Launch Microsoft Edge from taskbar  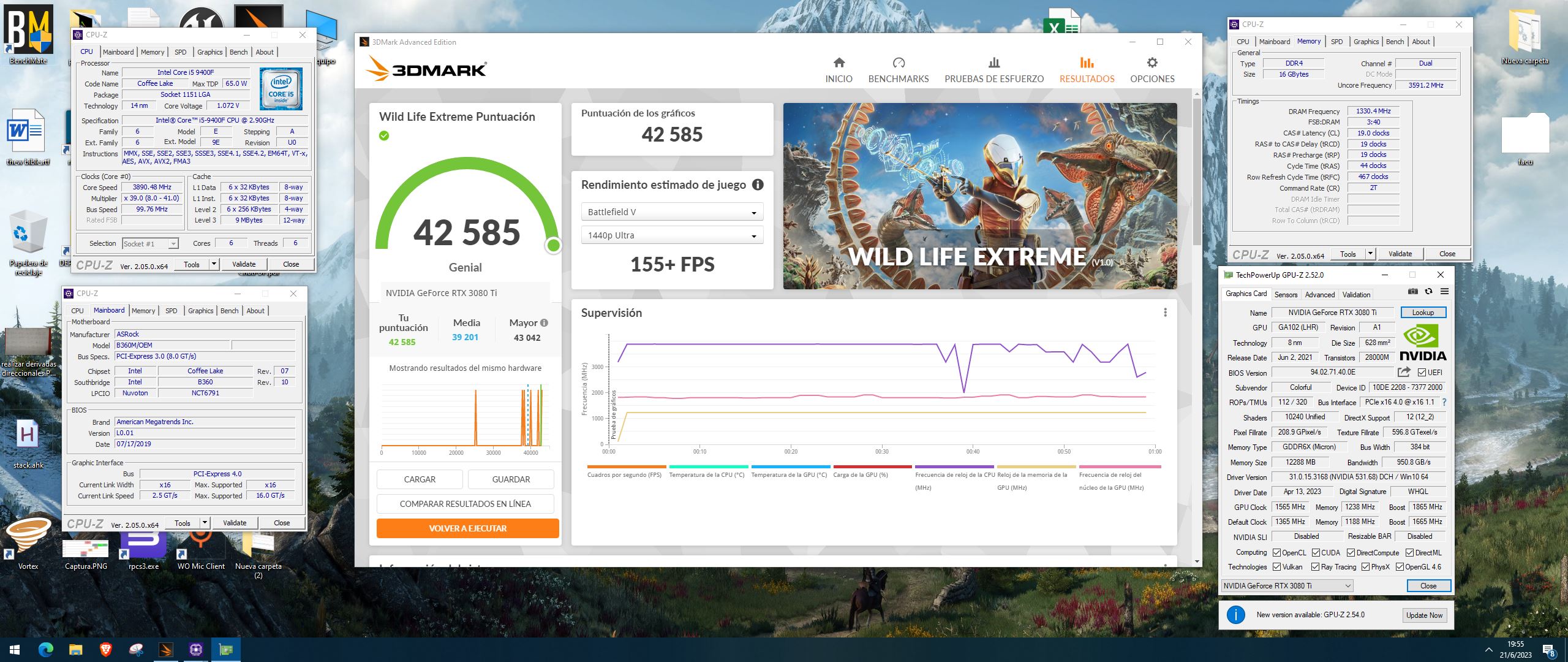[46, 650]
